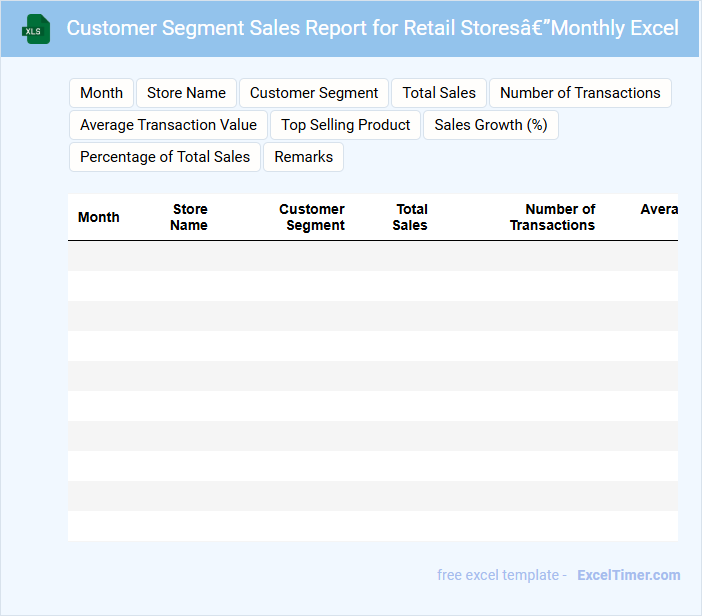This screenshot has height=616, width=702.
Task: Select Number of Transactions tag
Action: tap(580, 93)
